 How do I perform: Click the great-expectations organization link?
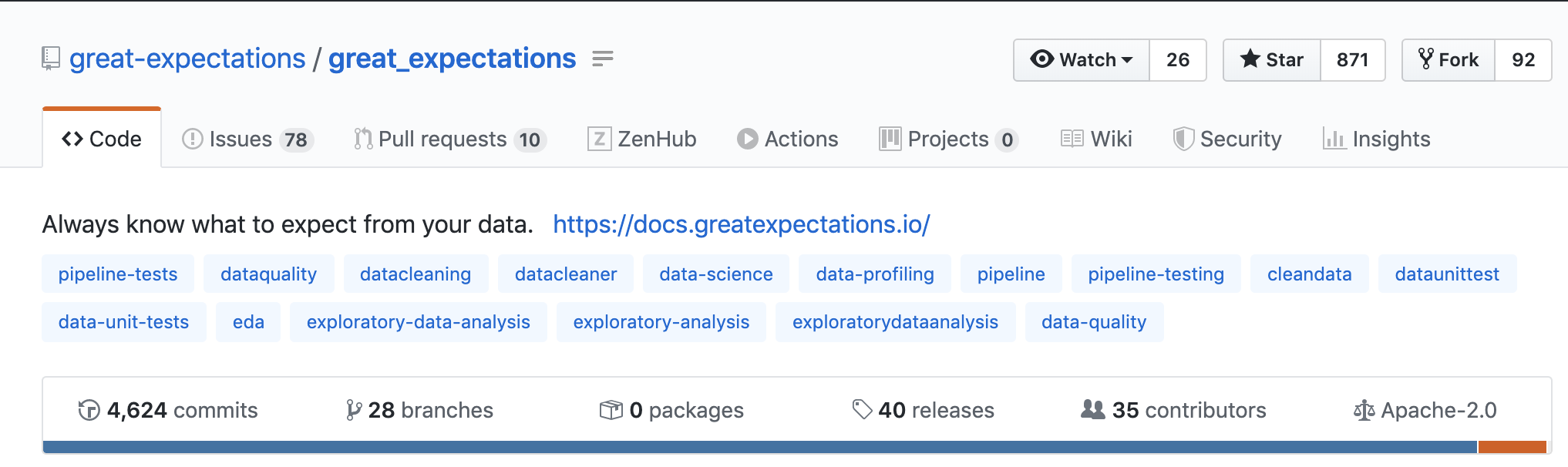(x=187, y=59)
